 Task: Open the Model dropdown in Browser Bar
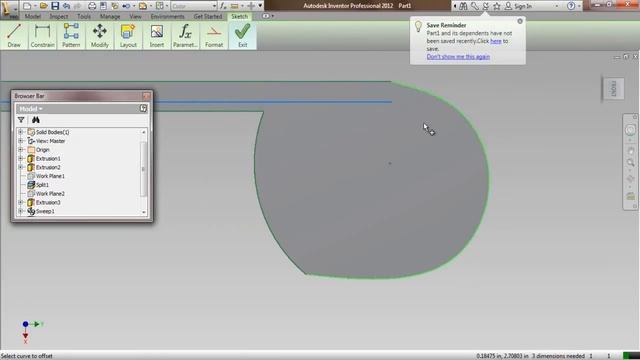[x=31, y=109]
